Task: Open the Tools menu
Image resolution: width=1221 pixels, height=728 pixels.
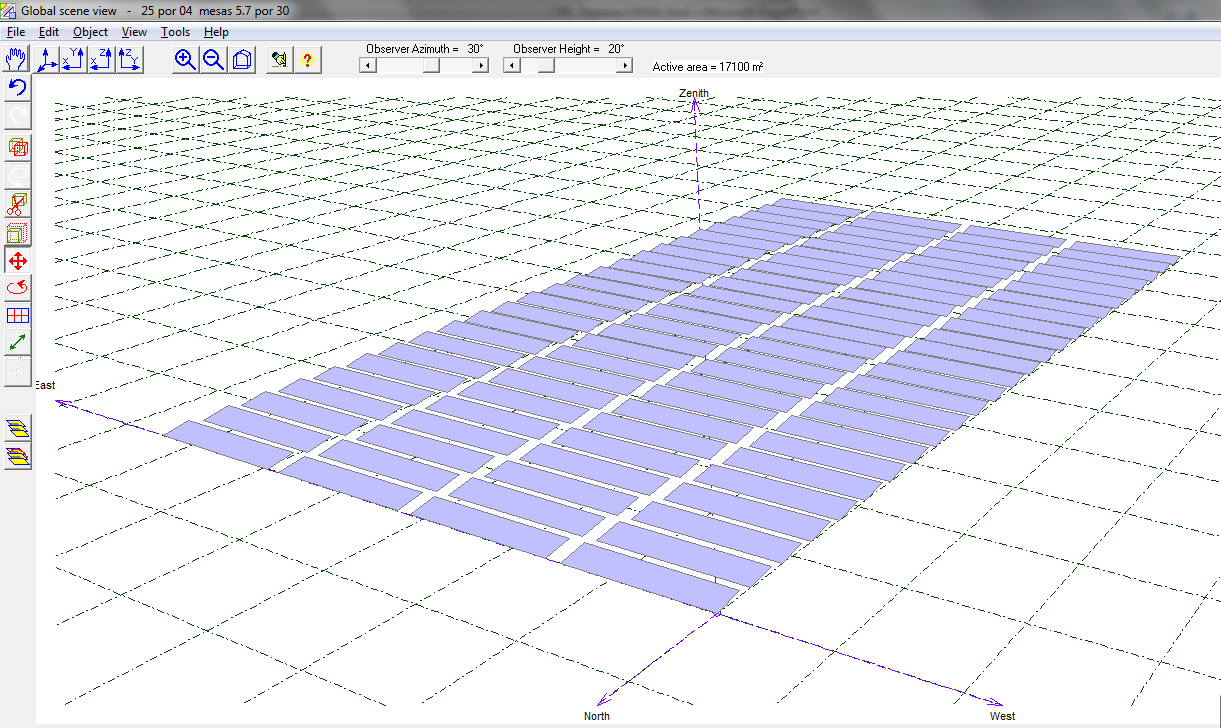Action: pos(175,32)
